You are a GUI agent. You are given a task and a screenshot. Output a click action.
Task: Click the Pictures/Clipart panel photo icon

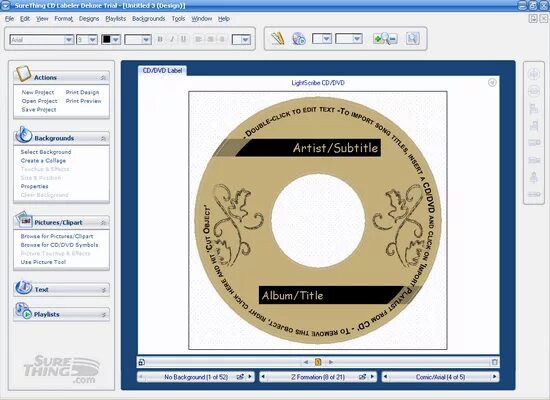tap(24, 219)
